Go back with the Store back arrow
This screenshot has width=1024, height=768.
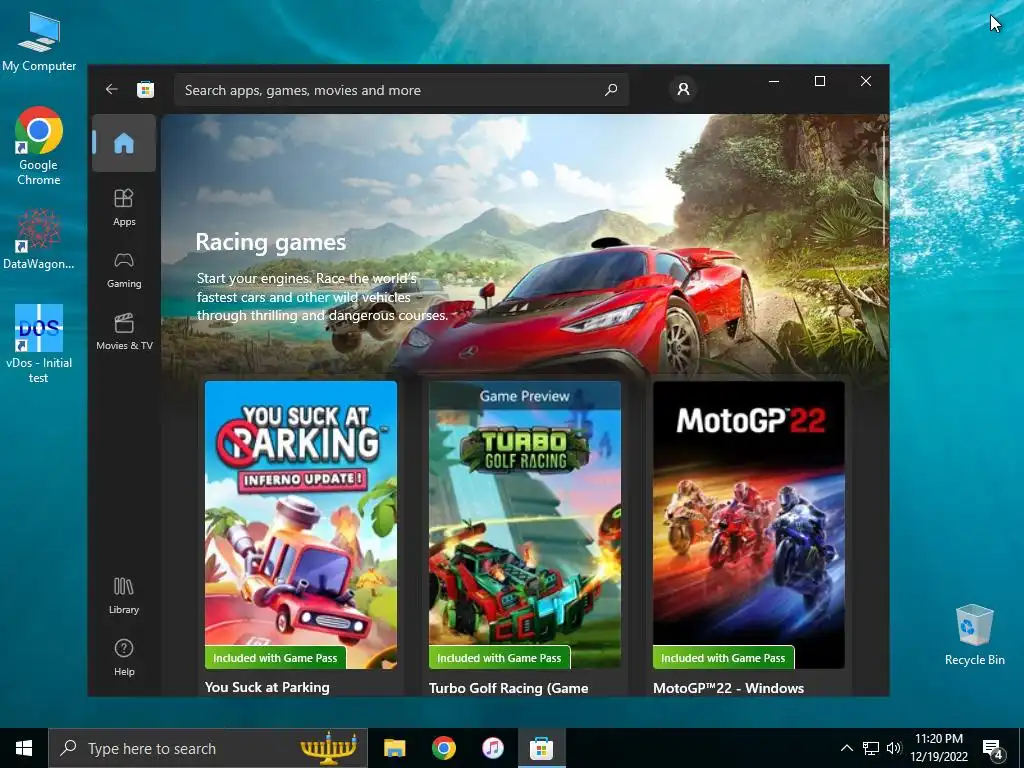pyautogui.click(x=112, y=89)
